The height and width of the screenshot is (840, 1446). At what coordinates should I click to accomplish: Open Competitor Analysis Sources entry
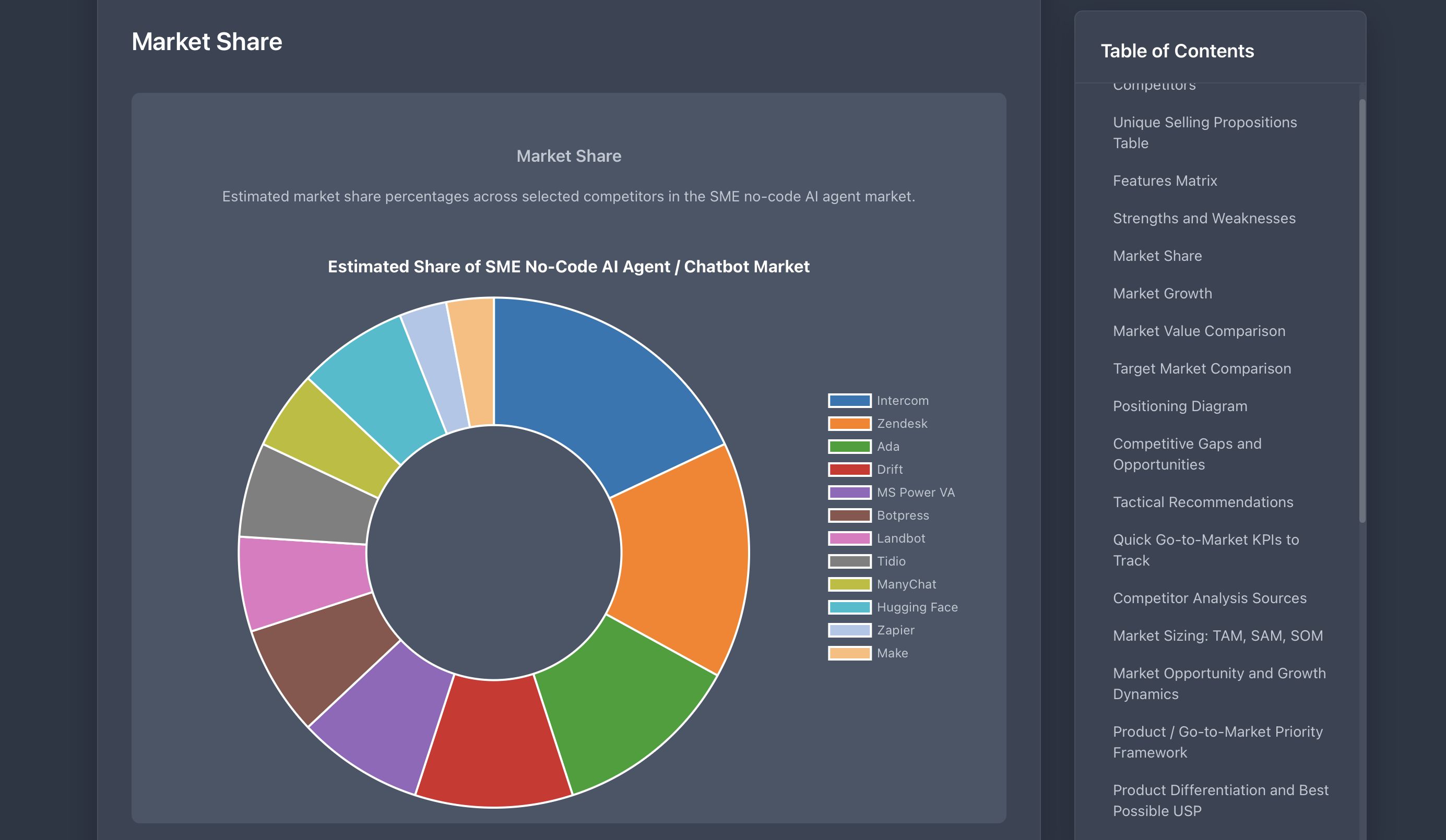pyautogui.click(x=1210, y=598)
